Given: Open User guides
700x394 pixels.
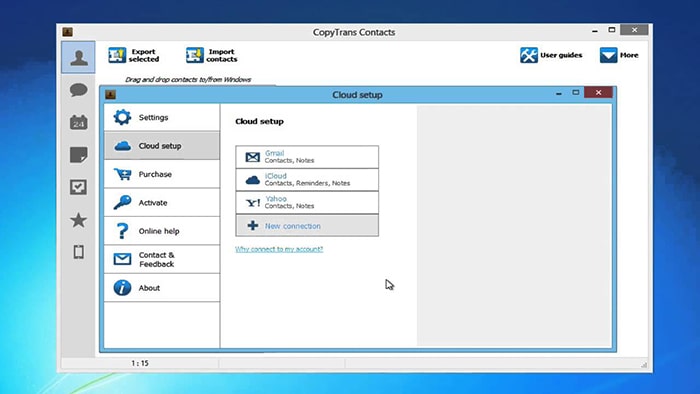Looking at the screenshot, I should [551, 55].
